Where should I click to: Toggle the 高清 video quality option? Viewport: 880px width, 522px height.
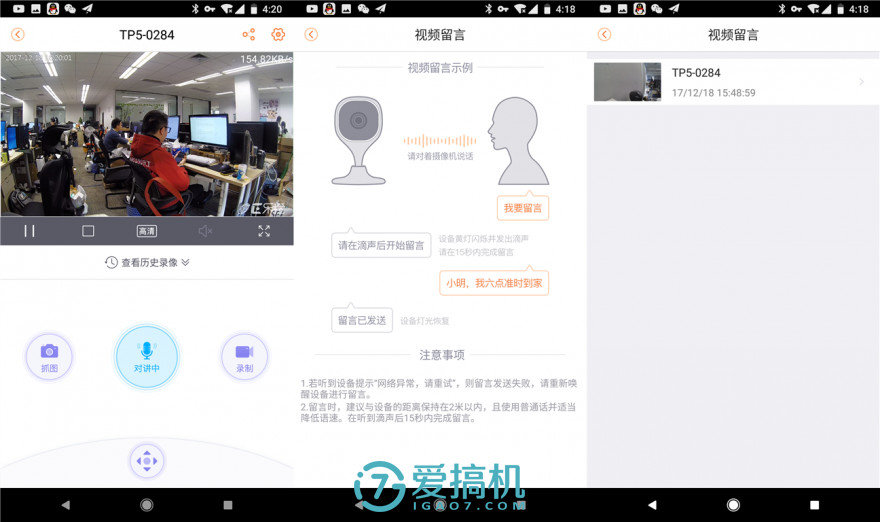pos(147,231)
